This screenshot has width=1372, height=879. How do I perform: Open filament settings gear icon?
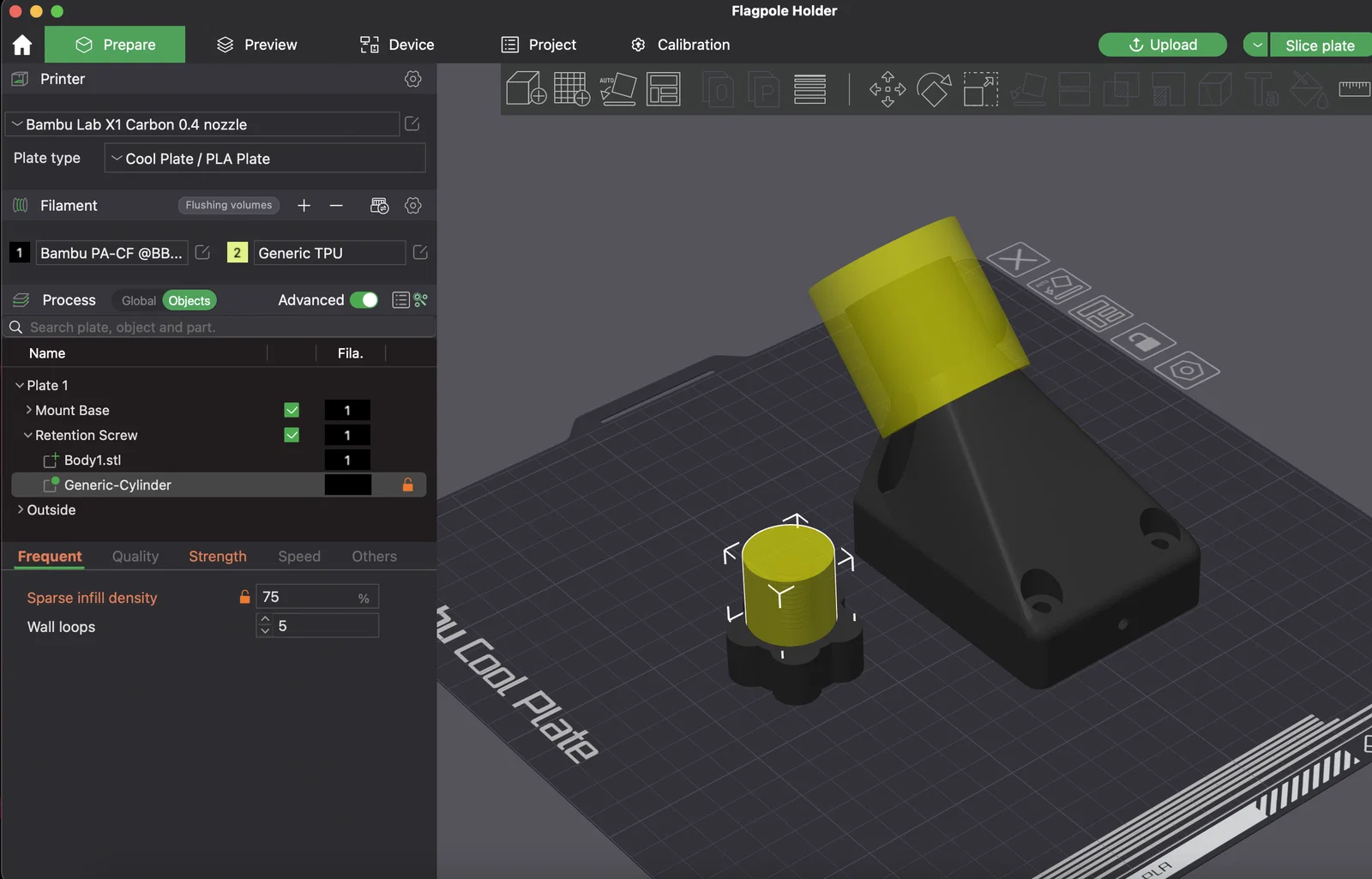pyautogui.click(x=413, y=206)
